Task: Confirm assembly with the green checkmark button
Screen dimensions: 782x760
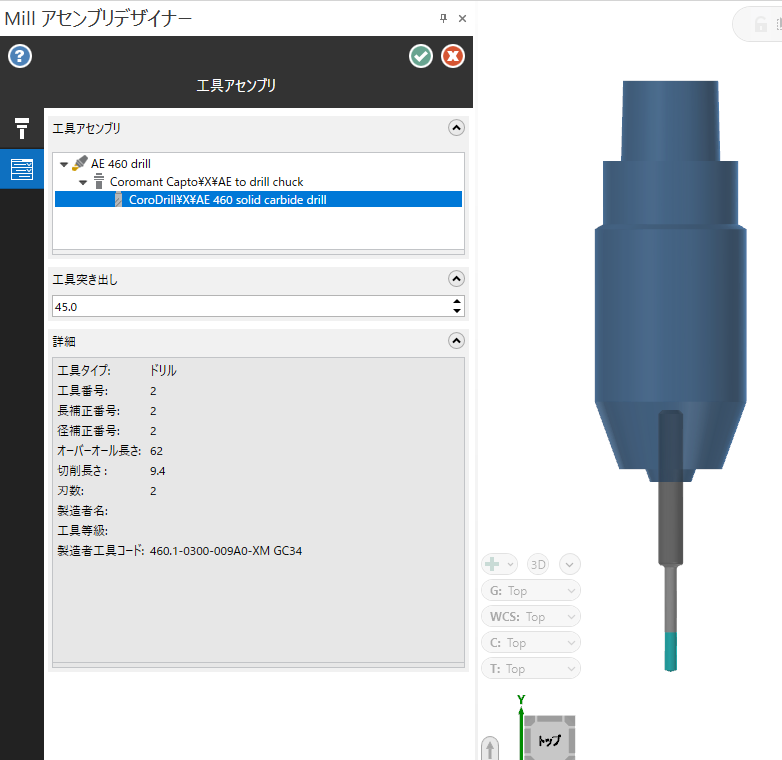Action: click(421, 56)
